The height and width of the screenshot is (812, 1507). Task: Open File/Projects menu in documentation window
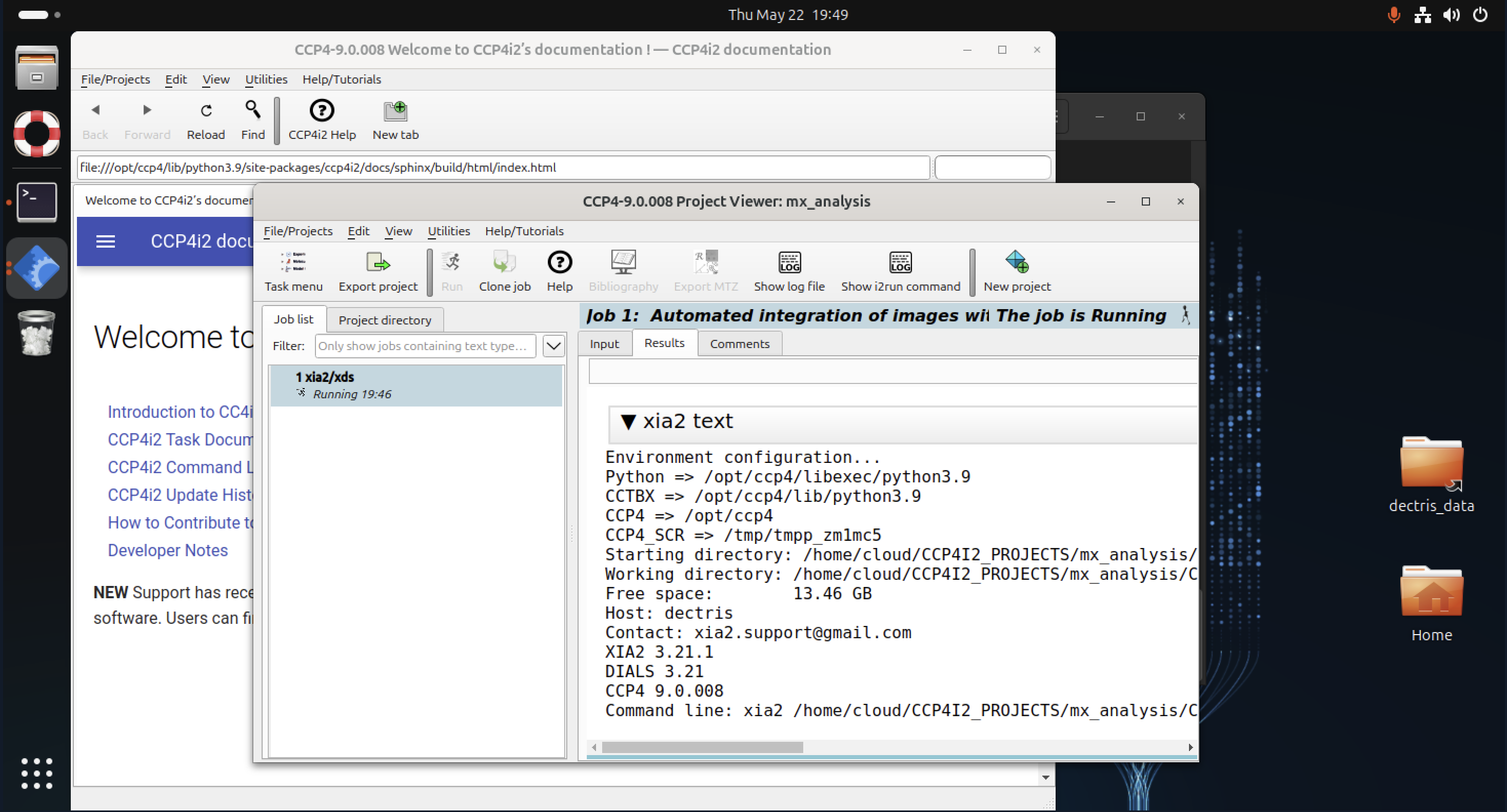tap(115, 79)
